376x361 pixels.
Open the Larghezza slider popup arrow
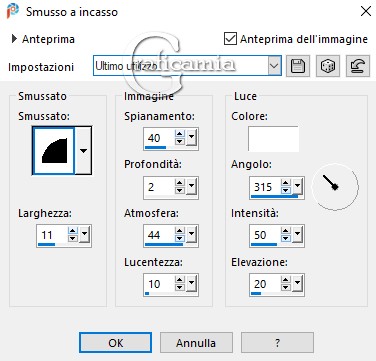tap(84, 235)
